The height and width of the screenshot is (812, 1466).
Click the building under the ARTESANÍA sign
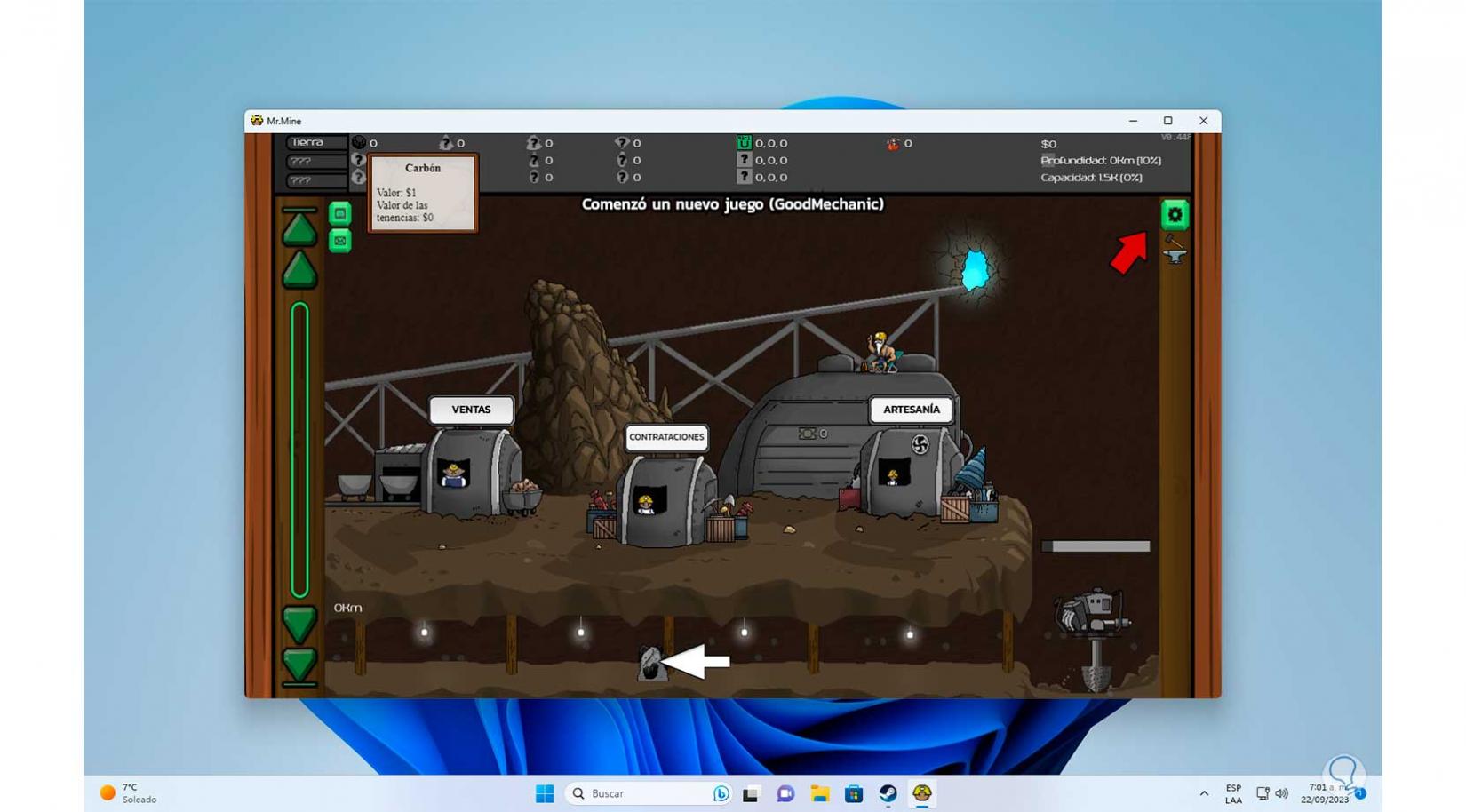(x=910, y=472)
